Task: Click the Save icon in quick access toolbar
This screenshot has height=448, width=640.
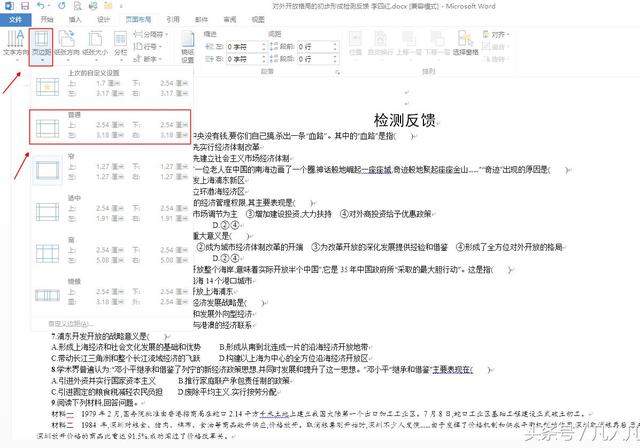Action: (x=25, y=6)
